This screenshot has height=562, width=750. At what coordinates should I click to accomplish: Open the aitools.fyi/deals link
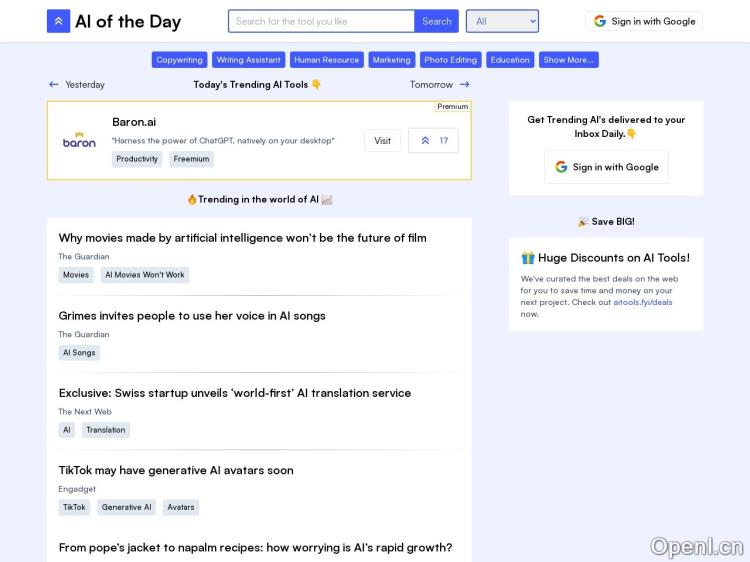click(x=642, y=302)
